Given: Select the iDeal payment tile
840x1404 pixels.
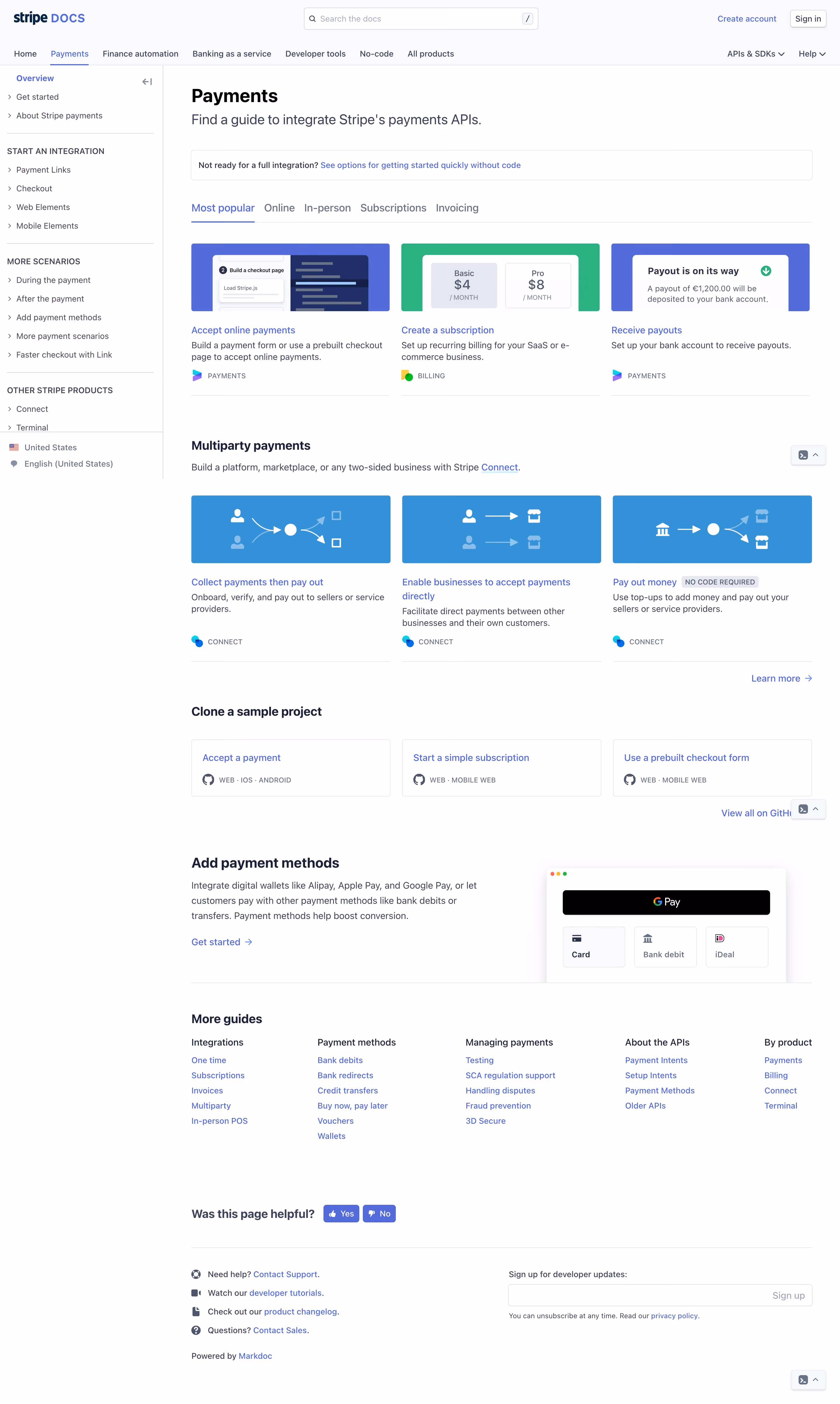Looking at the screenshot, I should coord(737,947).
